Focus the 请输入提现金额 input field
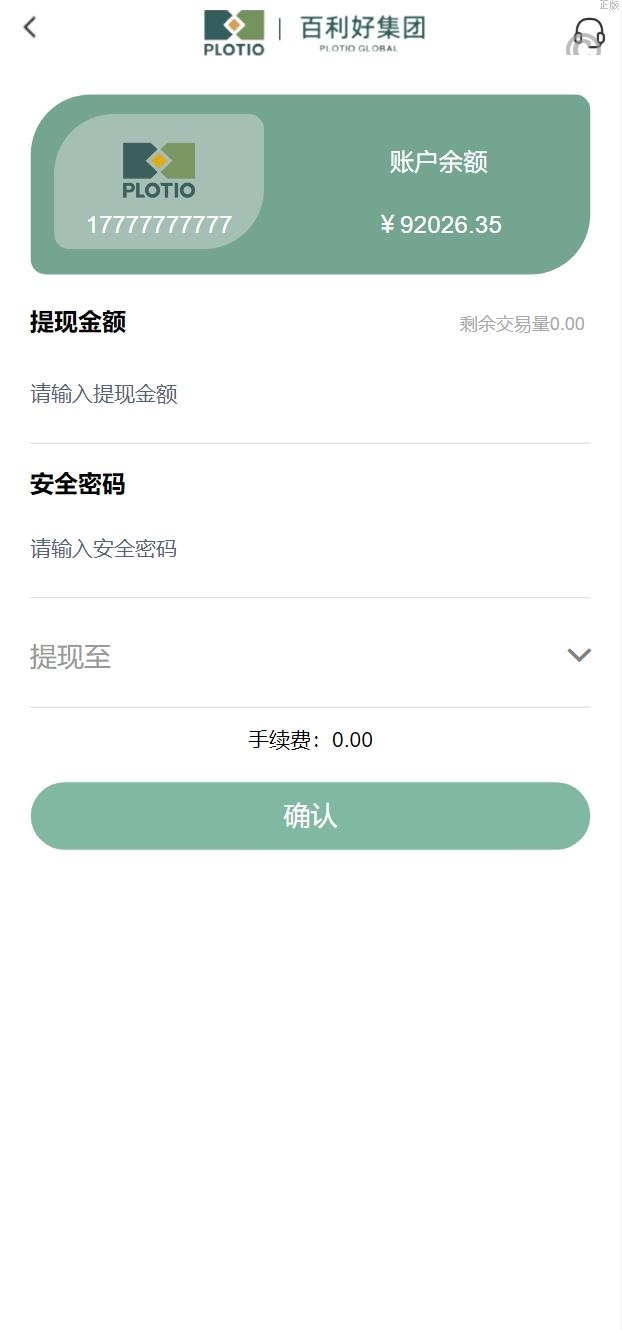The image size is (622, 1330). click(310, 394)
